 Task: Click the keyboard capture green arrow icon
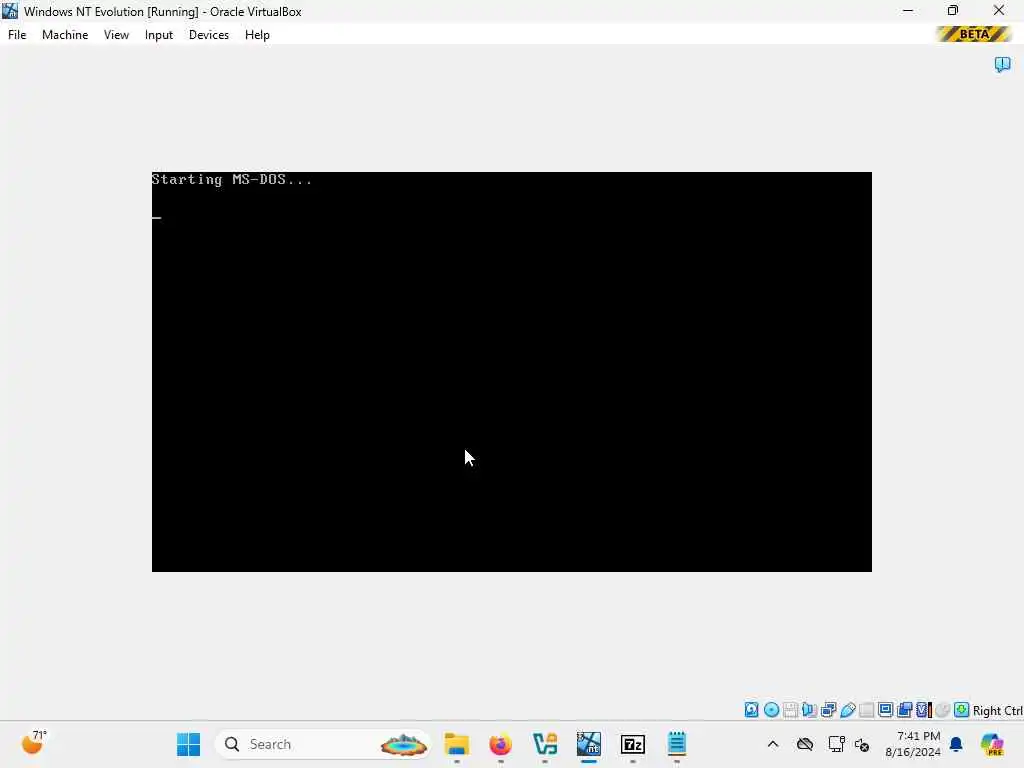coord(961,710)
